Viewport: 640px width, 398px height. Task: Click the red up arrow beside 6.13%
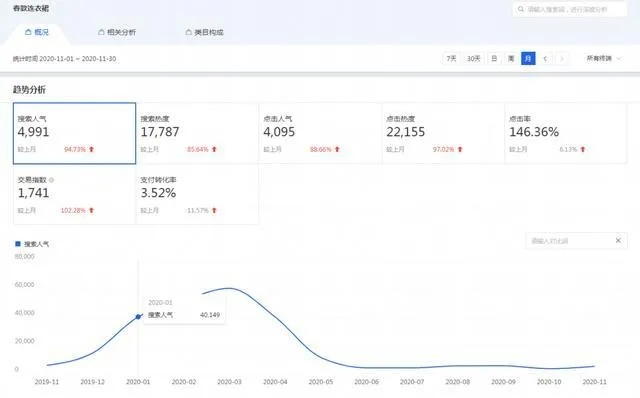pyautogui.click(x=583, y=149)
